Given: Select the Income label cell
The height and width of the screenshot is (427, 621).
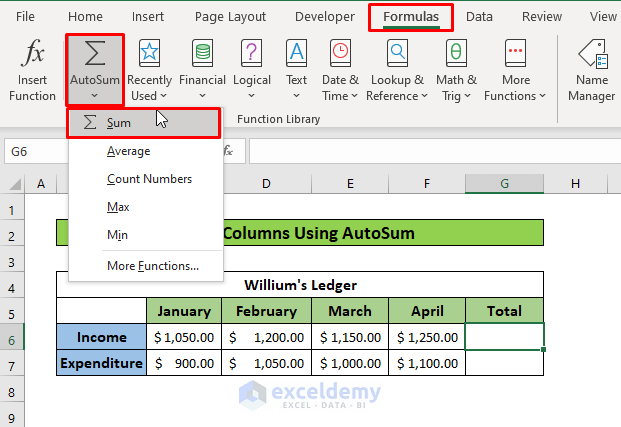Looking at the screenshot, I should (101, 337).
